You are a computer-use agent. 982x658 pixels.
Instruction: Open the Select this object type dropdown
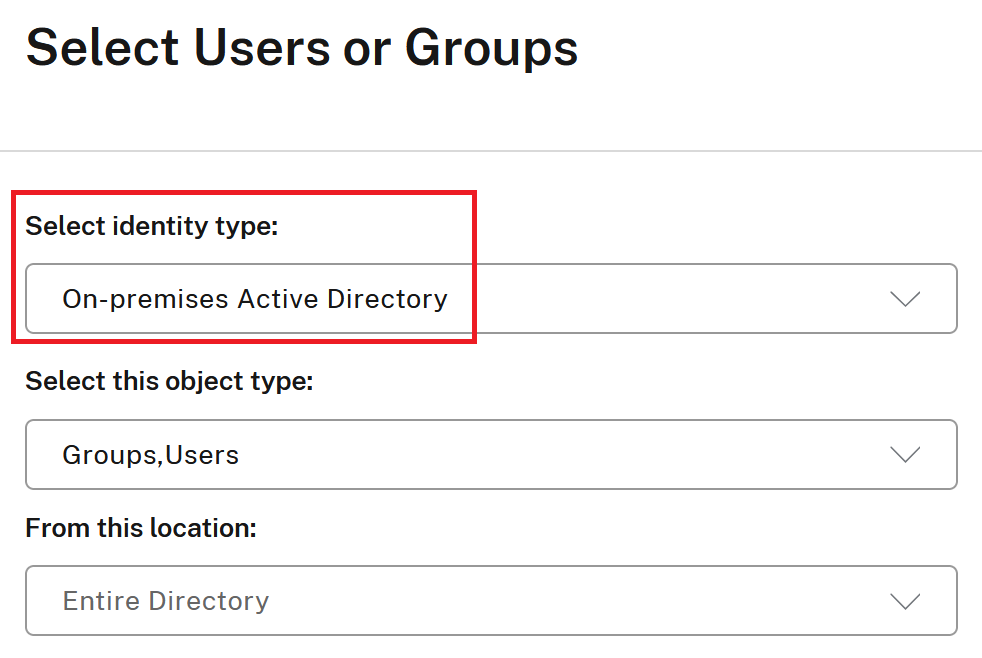click(490, 455)
